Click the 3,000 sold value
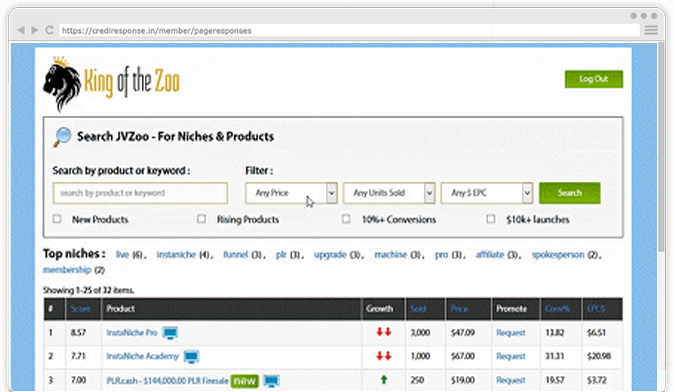Viewport: 674px width, 392px height. click(x=420, y=333)
